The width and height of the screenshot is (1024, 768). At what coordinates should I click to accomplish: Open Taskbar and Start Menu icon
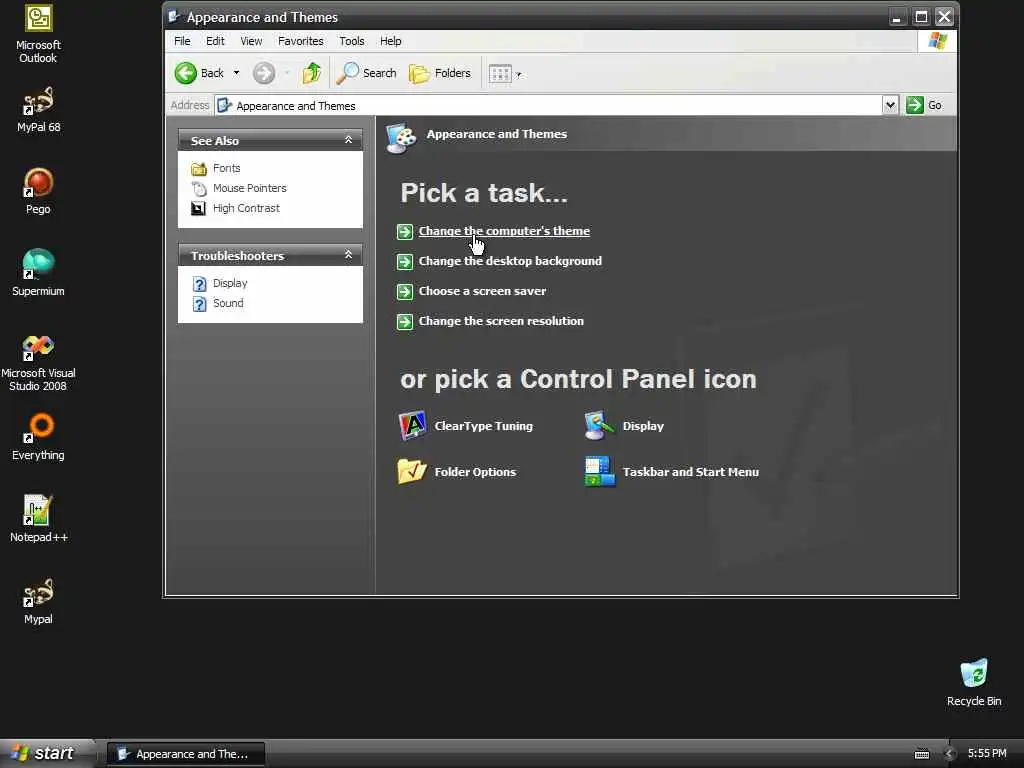[600, 472]
